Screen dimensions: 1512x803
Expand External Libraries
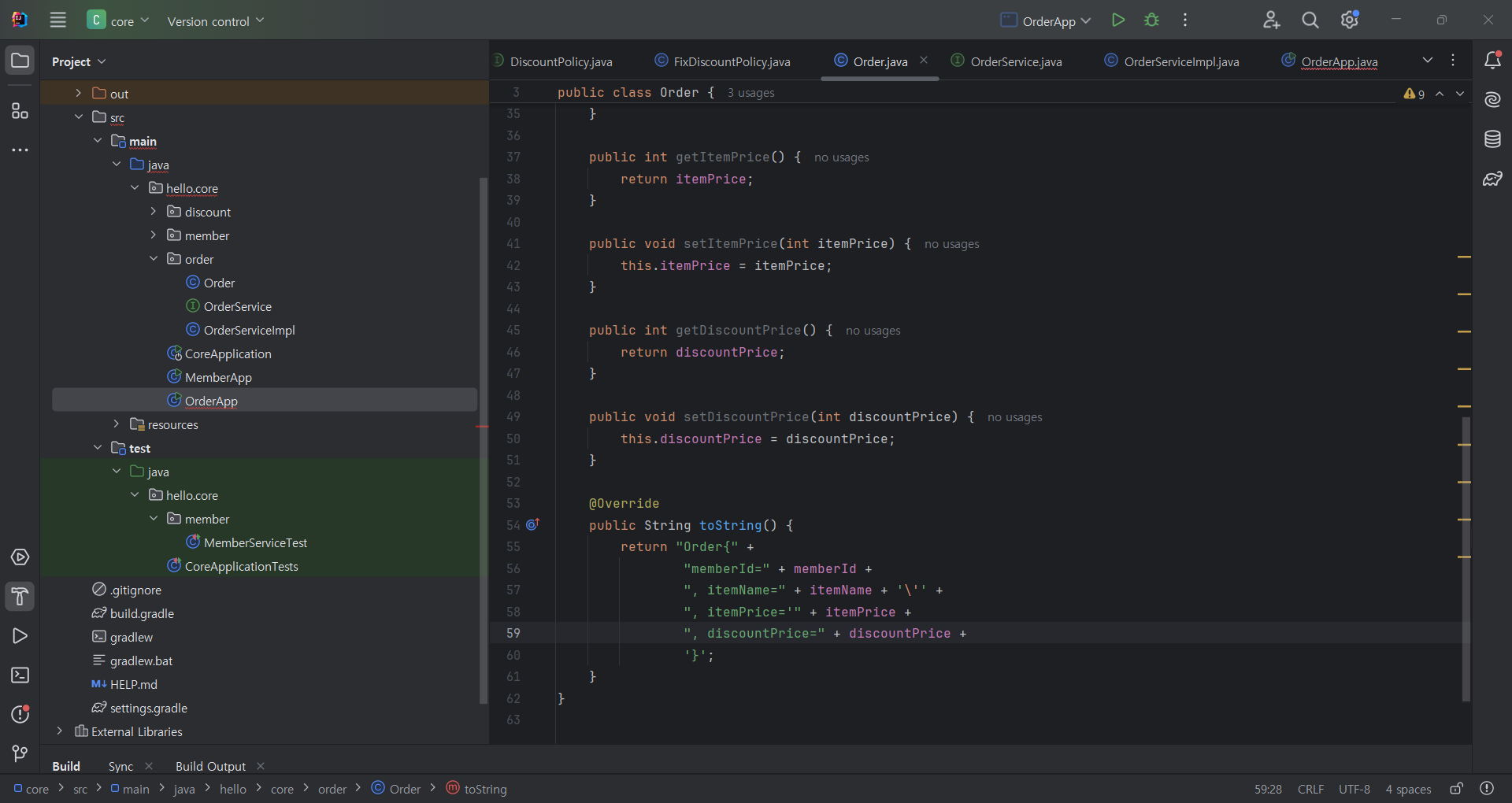tap(59, 731)
